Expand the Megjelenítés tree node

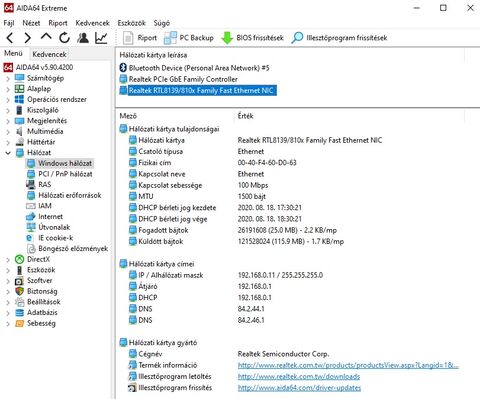(x=8, y=121)
